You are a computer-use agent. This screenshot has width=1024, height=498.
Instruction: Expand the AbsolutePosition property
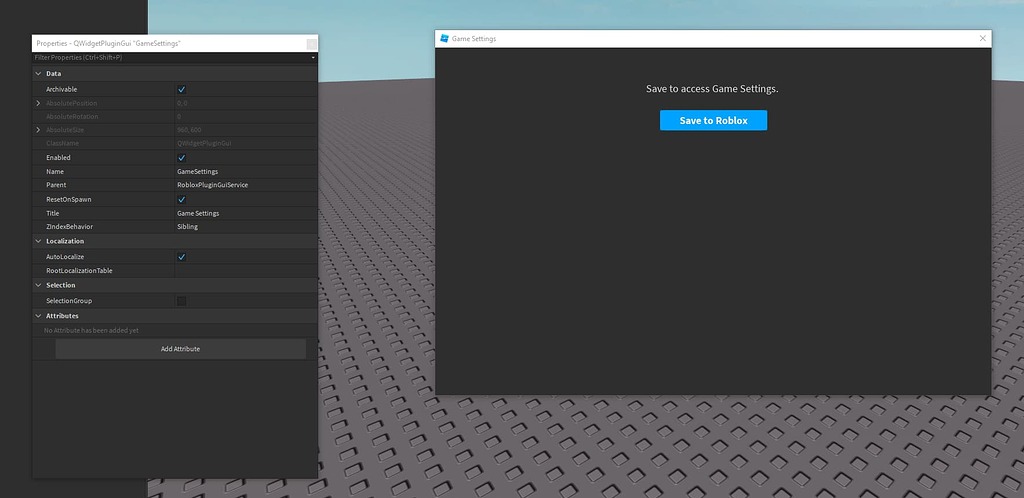point(38,103)
